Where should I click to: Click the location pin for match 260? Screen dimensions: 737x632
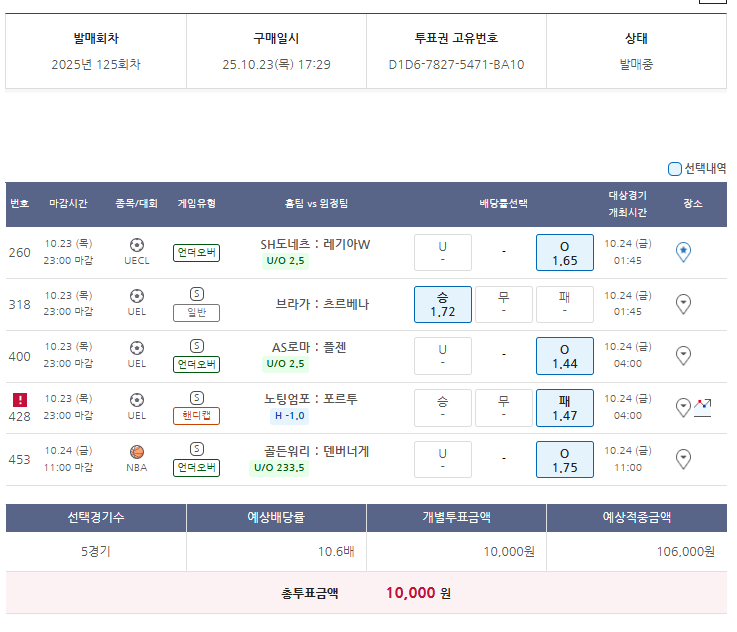[x=683, y=252]
